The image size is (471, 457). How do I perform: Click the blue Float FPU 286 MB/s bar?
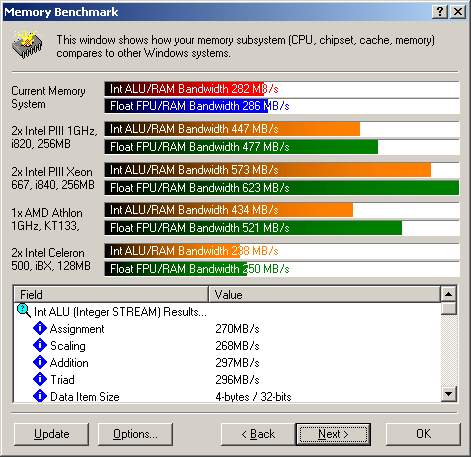tap(186, 106)
